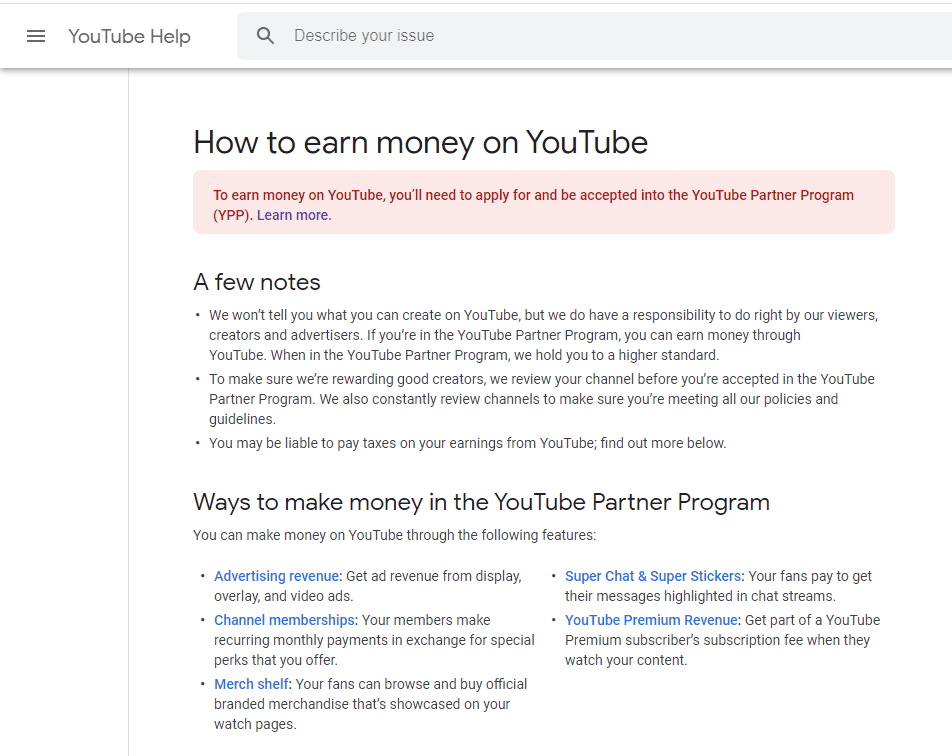The image size is (952, 756).
Task: Open the Channel memberships link
Action: coord(284,620)
